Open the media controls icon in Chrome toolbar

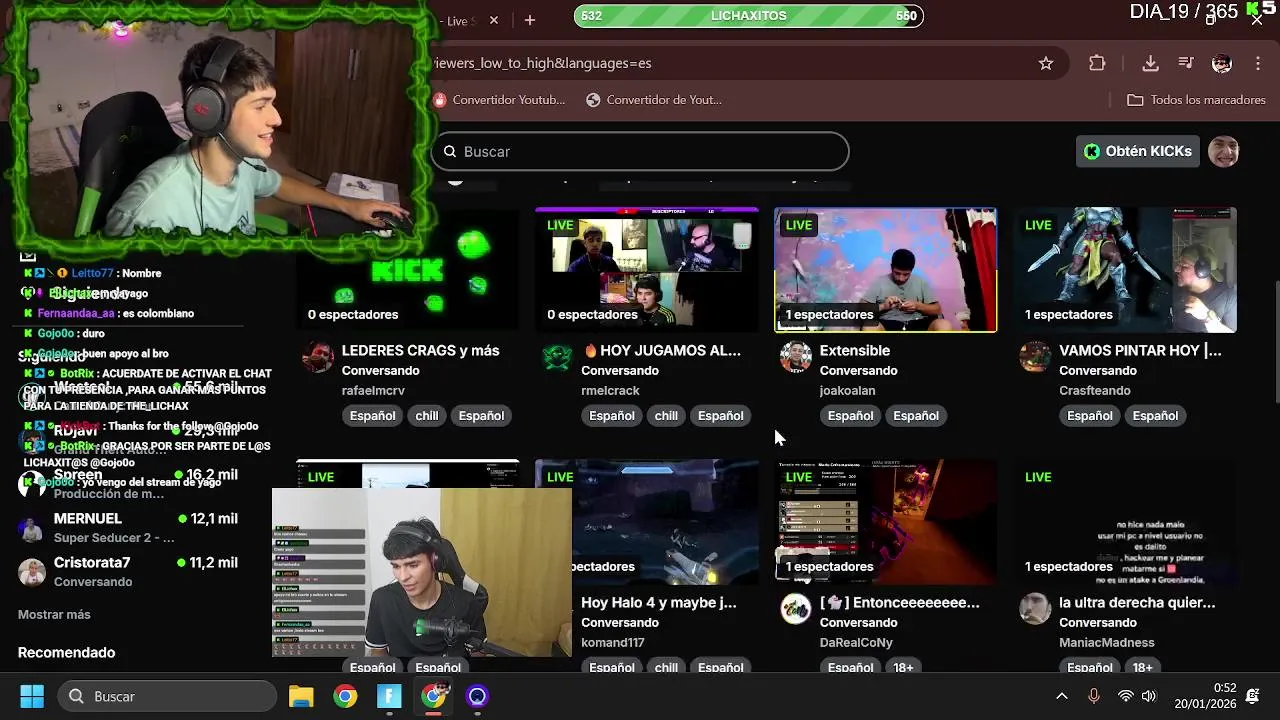(1186, 63)
